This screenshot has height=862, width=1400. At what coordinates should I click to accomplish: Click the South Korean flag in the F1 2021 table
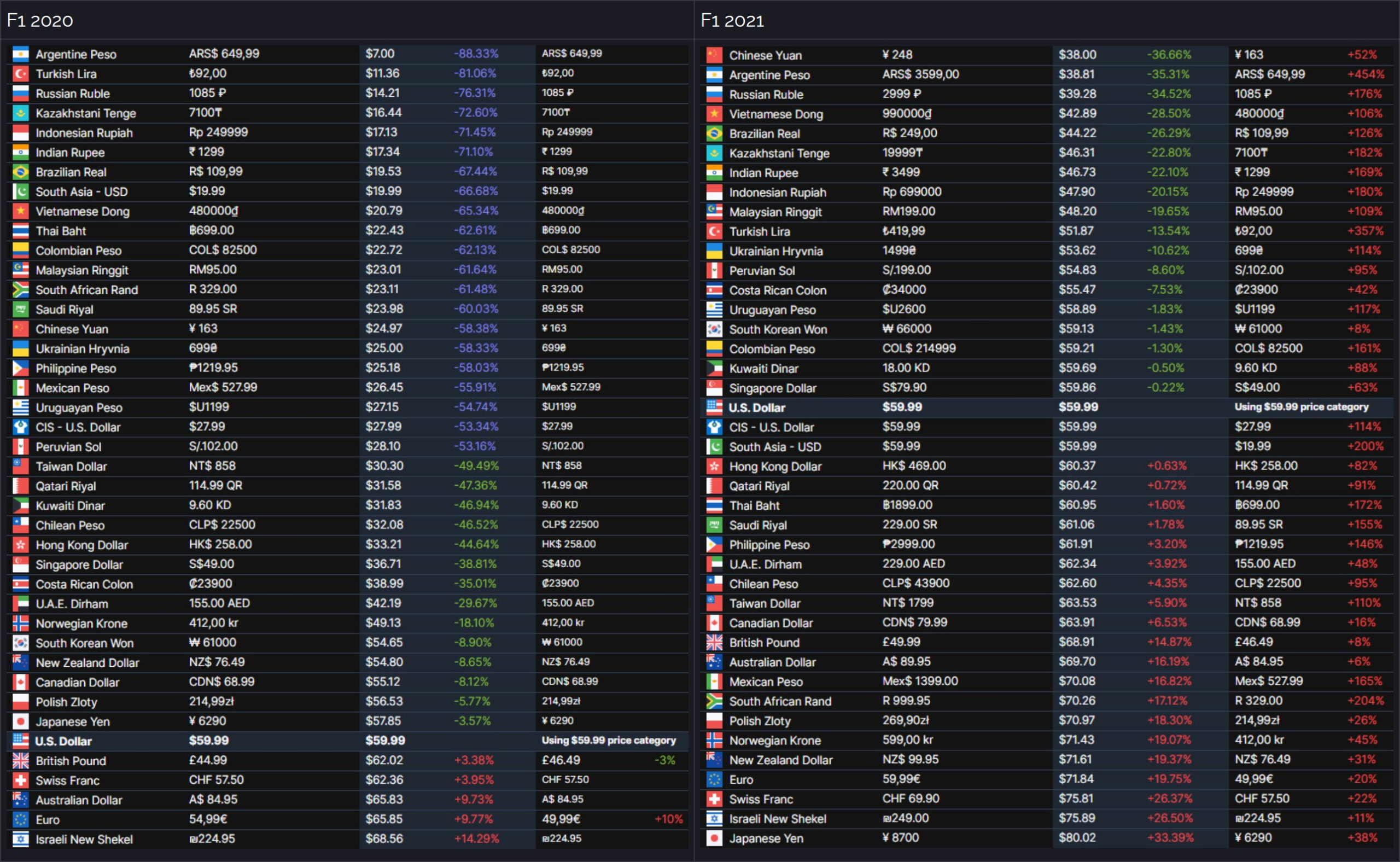(x=714, y=329)
